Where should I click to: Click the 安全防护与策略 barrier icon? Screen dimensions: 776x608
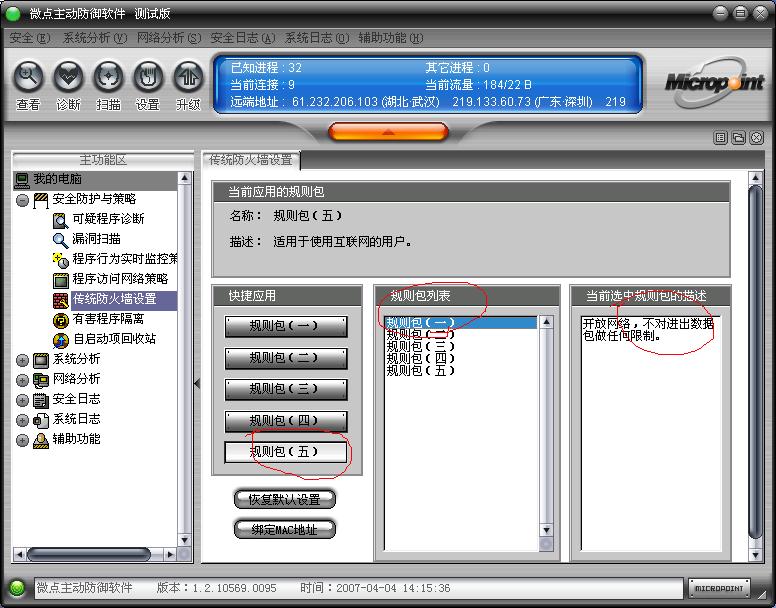41,200
